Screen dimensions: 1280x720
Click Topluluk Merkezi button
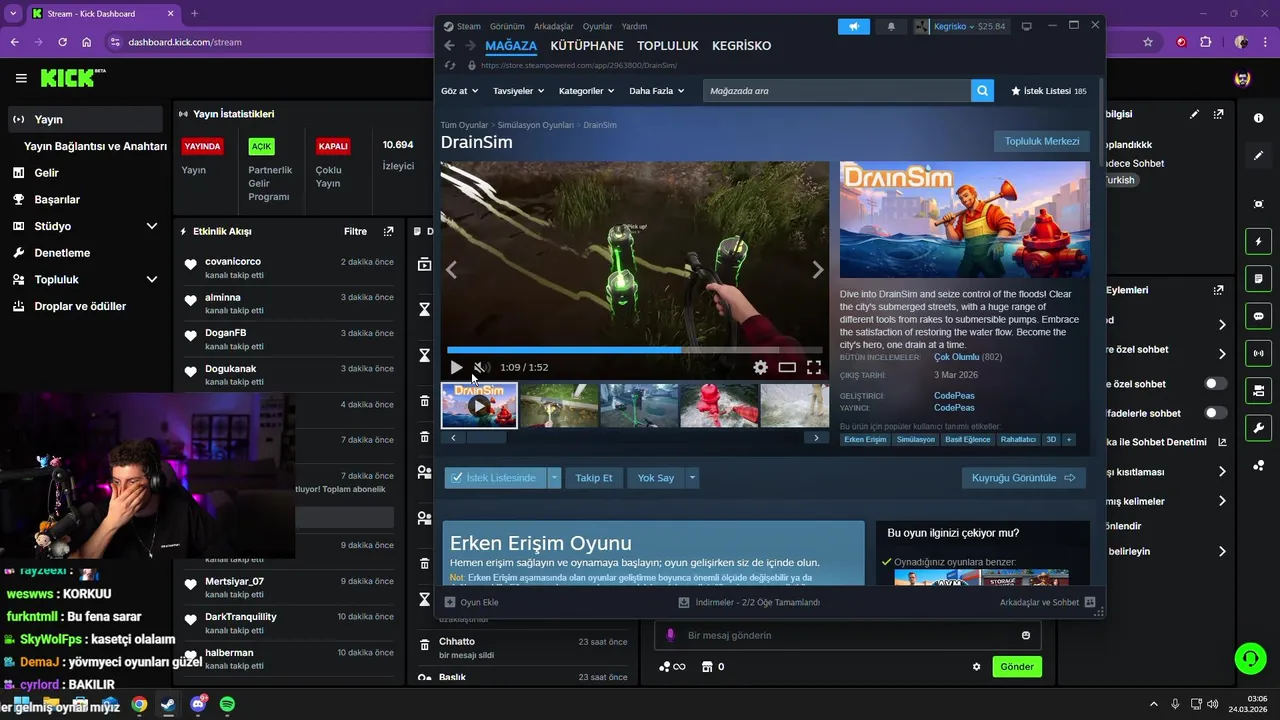pos(1042,142)
